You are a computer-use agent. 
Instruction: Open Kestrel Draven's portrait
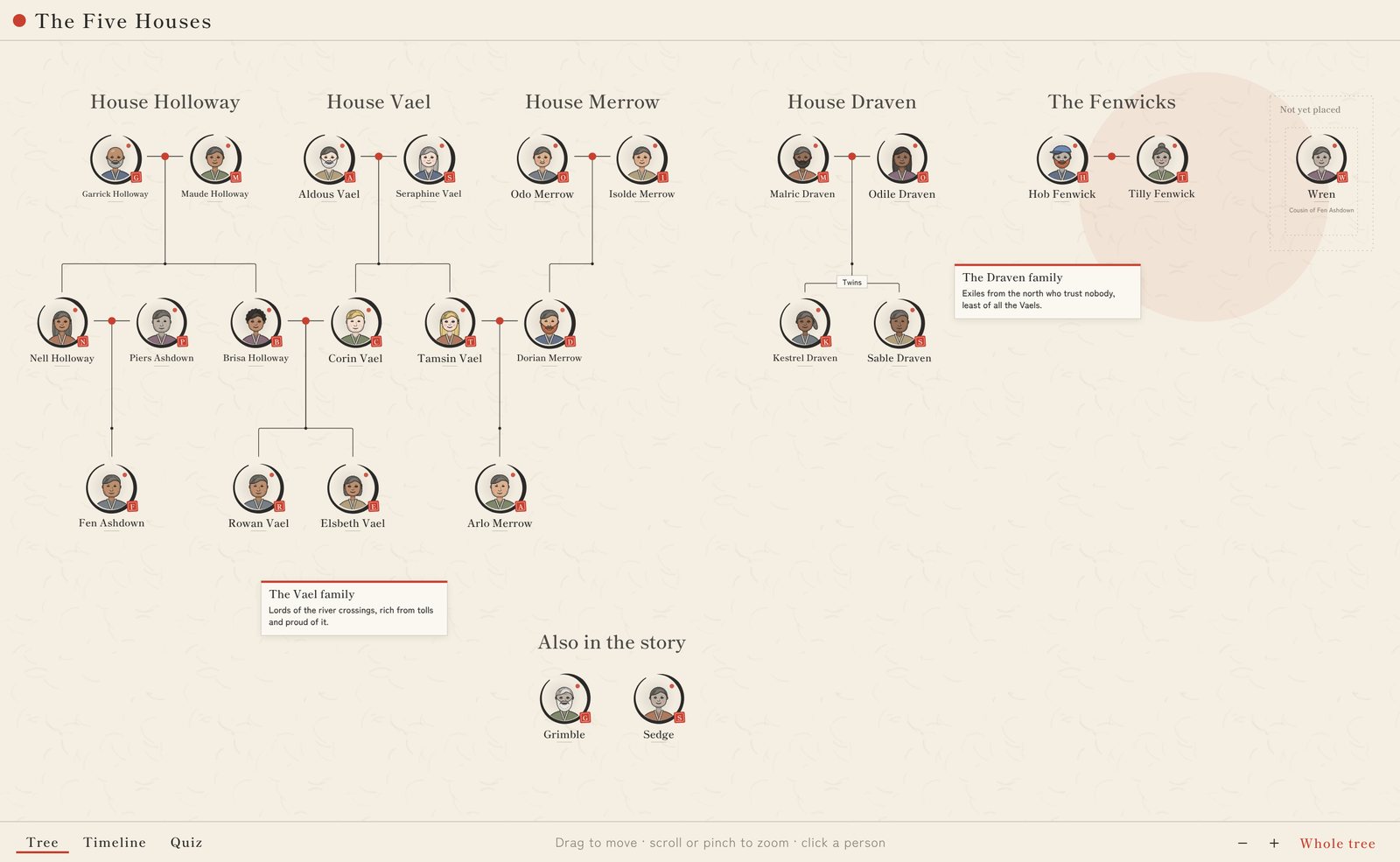point(805,323)
